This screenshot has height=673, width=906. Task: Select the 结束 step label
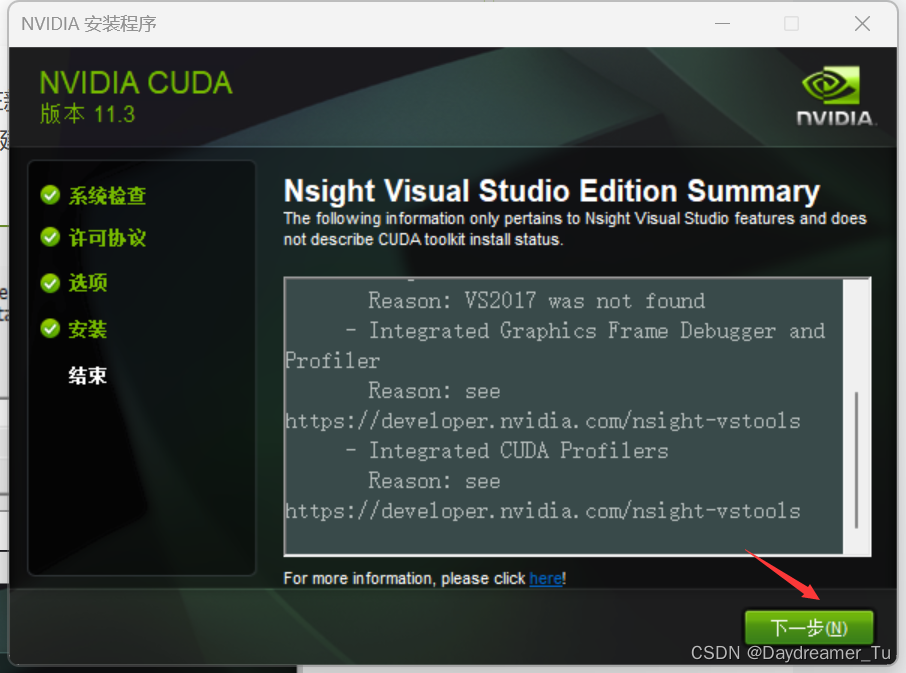coord(88,375)
